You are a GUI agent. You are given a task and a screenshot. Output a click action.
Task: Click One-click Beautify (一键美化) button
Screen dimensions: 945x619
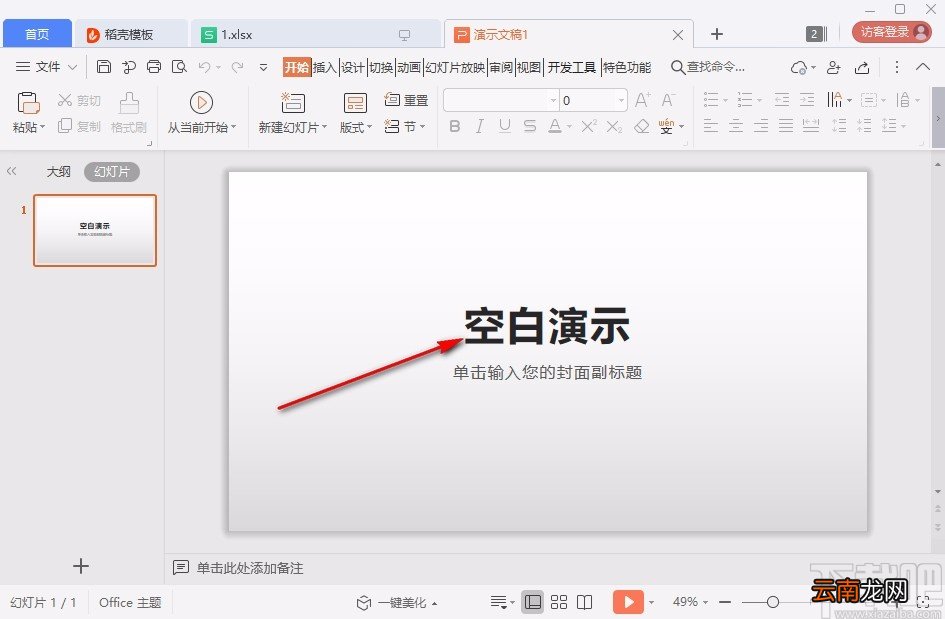pos(397,602)
